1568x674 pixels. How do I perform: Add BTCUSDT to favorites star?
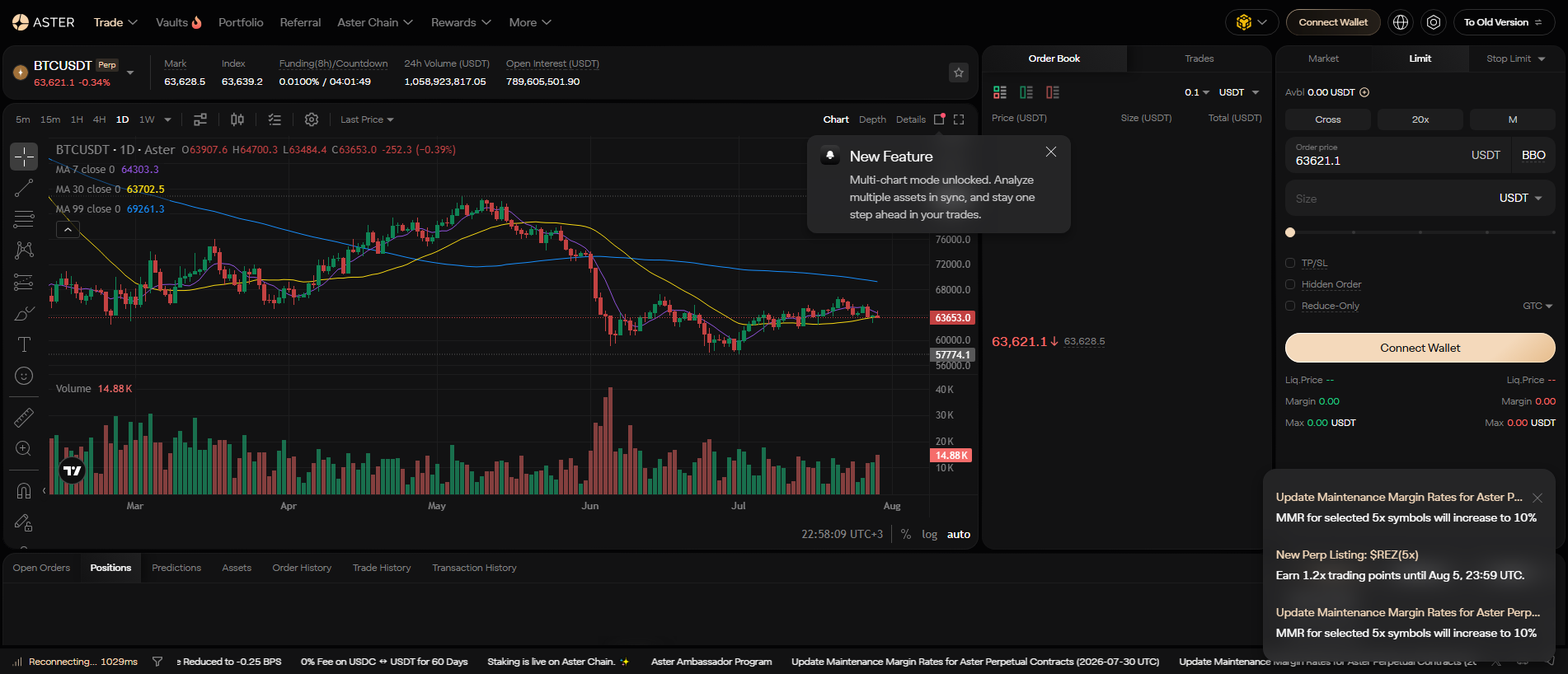click(x=959, y=73)
